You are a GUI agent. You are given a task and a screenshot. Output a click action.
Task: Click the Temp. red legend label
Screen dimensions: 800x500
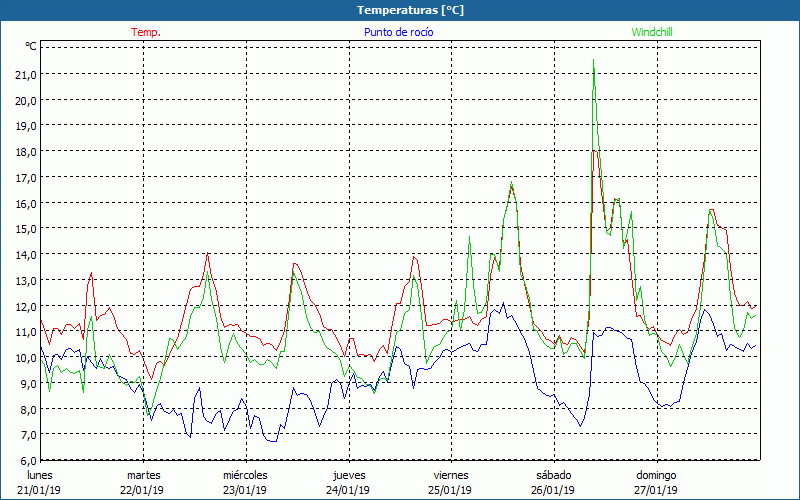click(x=145, y=32)
